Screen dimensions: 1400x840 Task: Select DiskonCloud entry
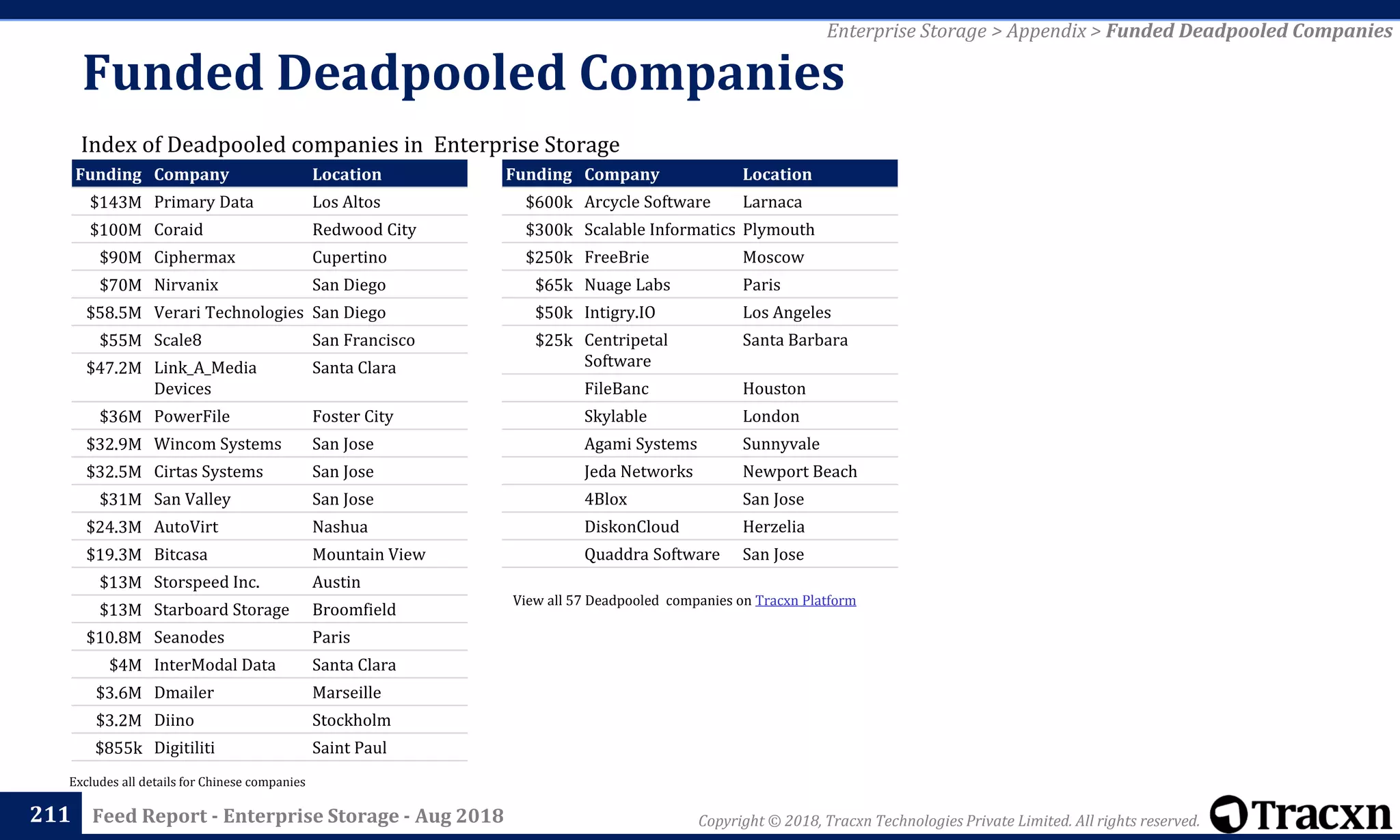632,527
